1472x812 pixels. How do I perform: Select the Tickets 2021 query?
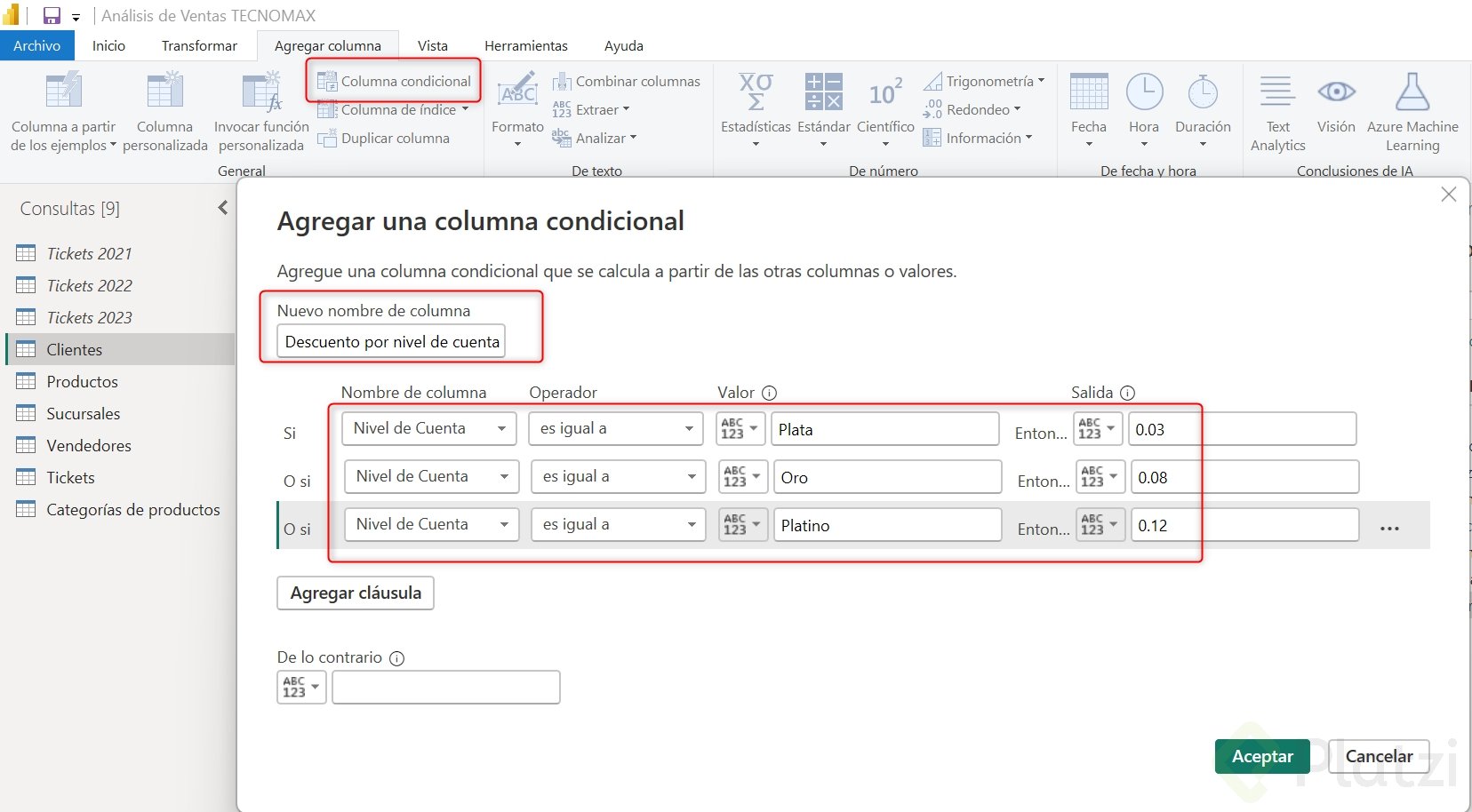click(x=120, y=253)
